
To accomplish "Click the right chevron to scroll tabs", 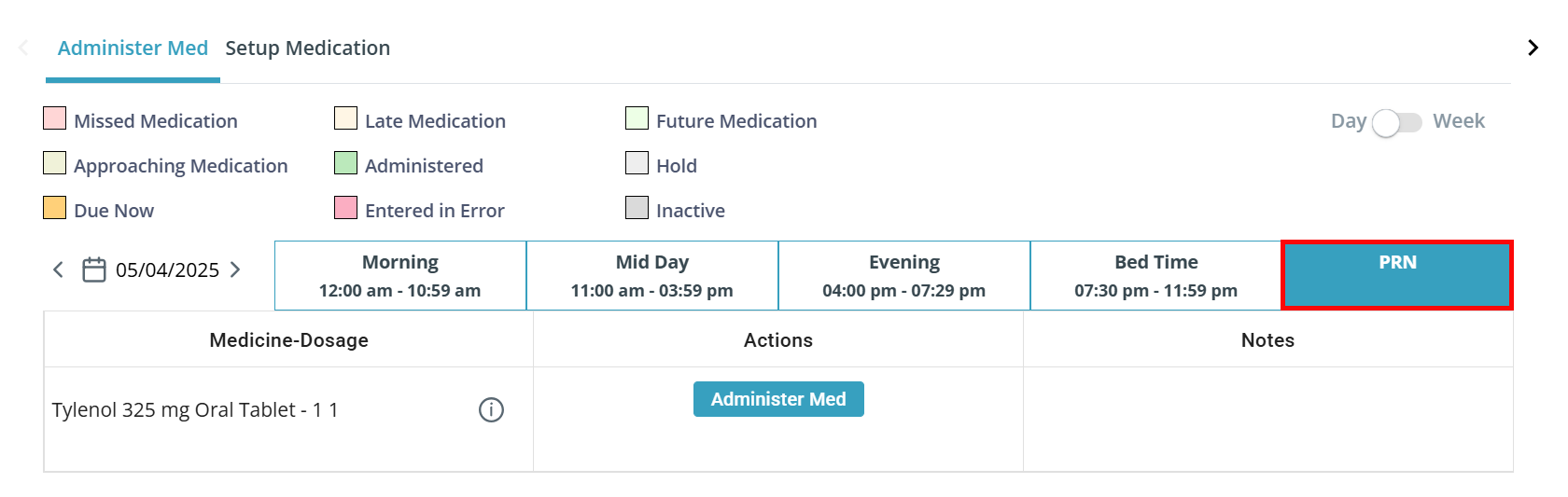I will [1533, 48].
